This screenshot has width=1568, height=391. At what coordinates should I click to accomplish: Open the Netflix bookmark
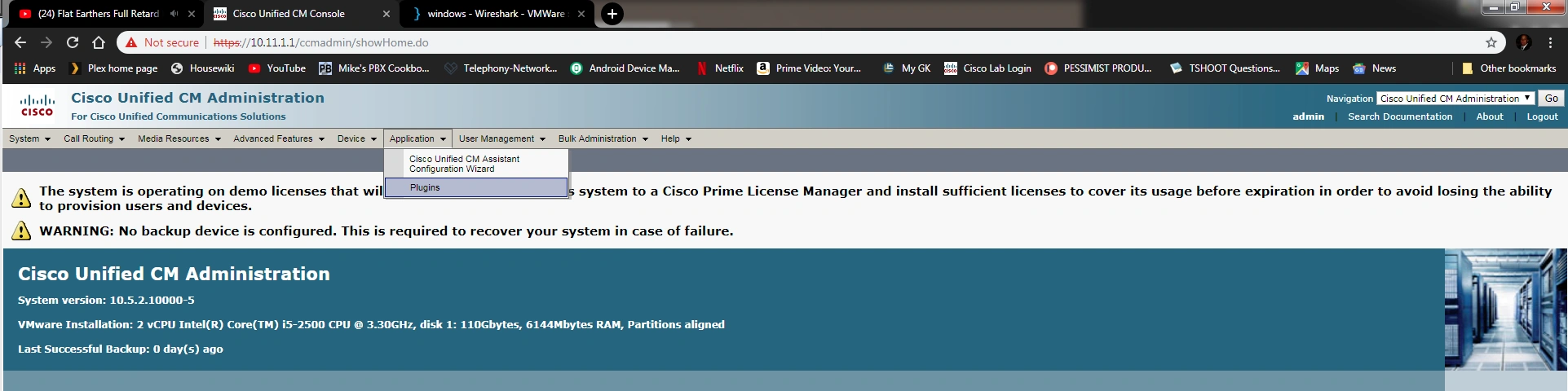pyautogui.click(x=720, y=68)
